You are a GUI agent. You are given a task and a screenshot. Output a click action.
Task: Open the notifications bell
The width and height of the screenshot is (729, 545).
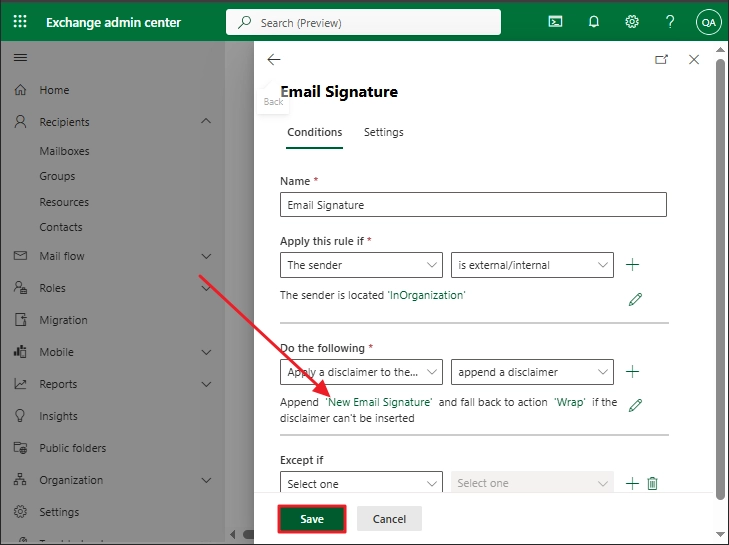[x=594, y=21]
